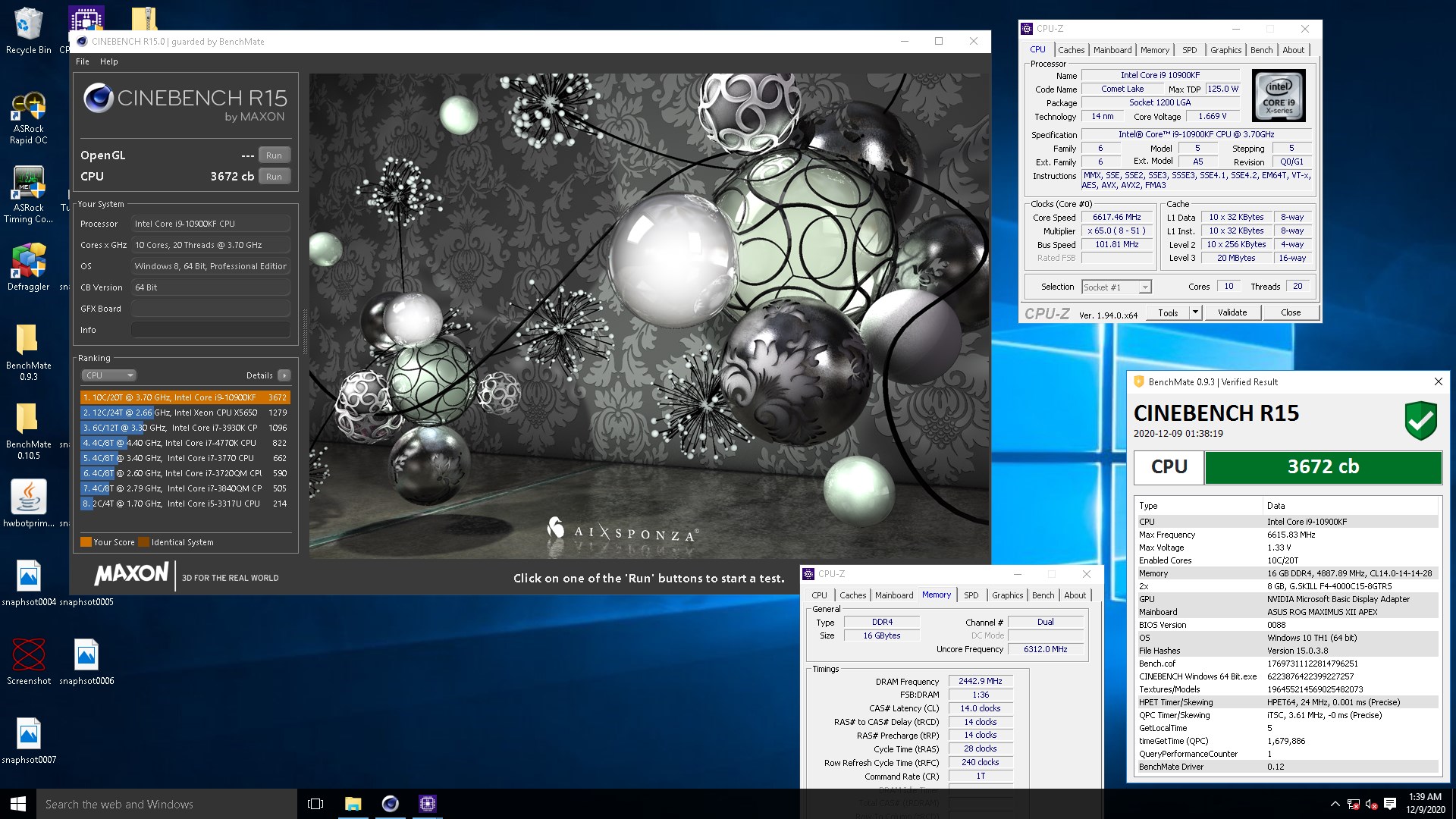This screenshot has width=1456, height=819.
Task: Switch to Caches tab in top CPU-Z
Action: (1071, 50)
